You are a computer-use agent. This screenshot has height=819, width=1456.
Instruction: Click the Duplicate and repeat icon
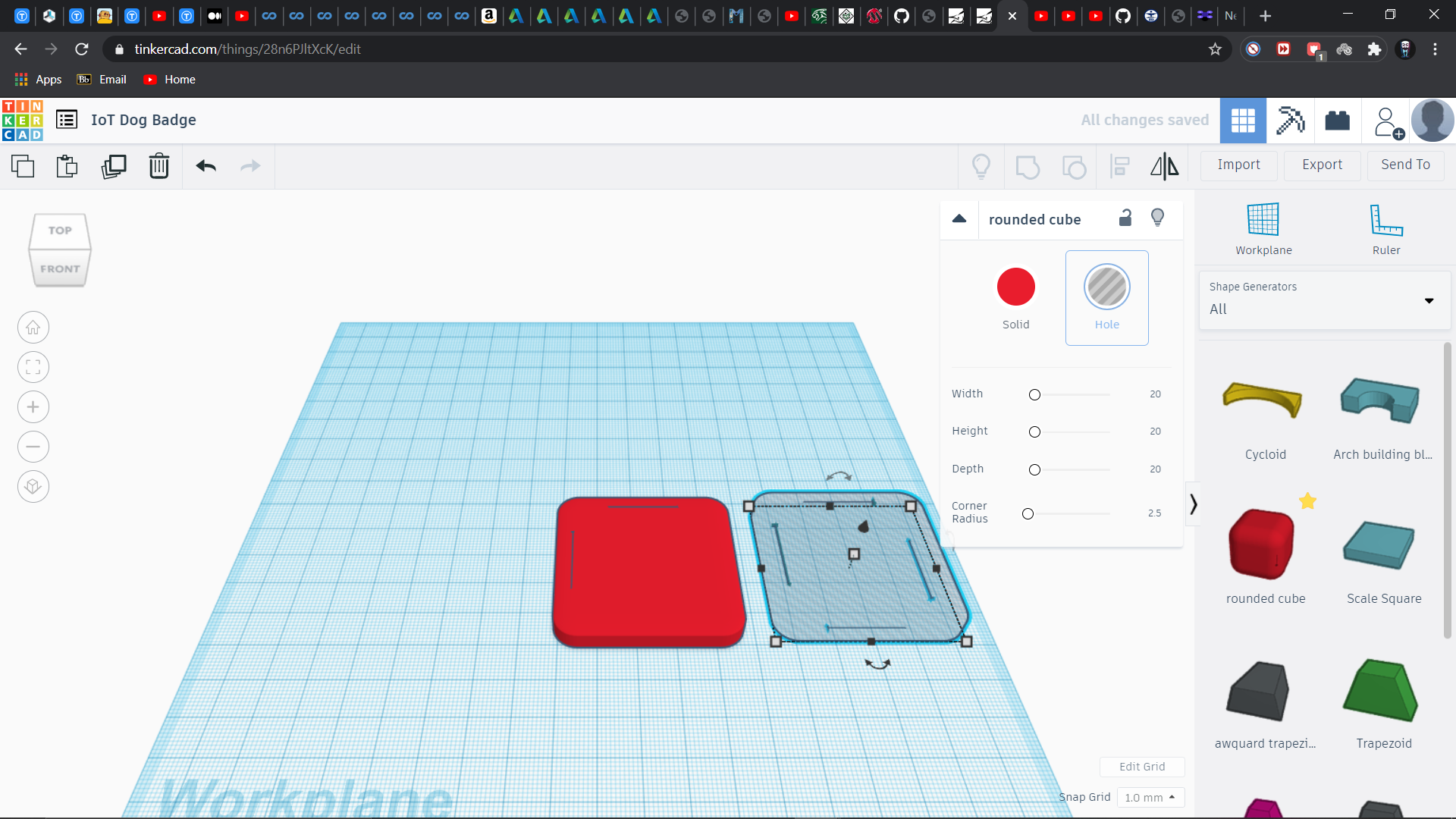[114, 166]
